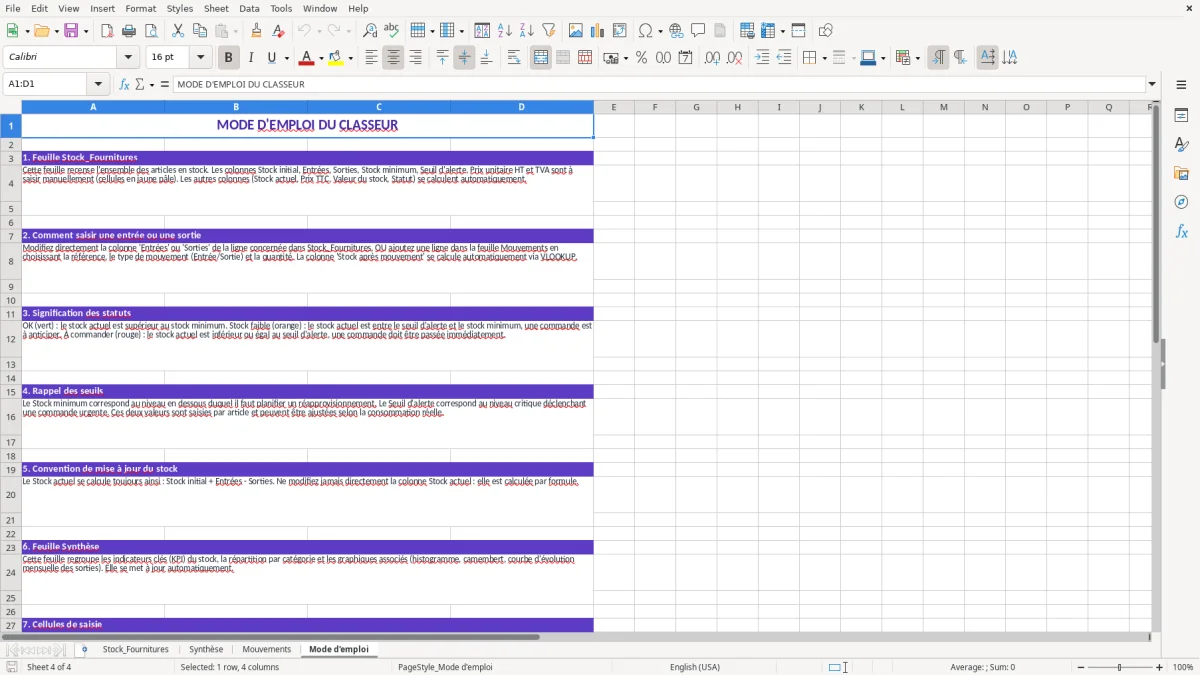Click the yellow background color swatch

(336, 58)
